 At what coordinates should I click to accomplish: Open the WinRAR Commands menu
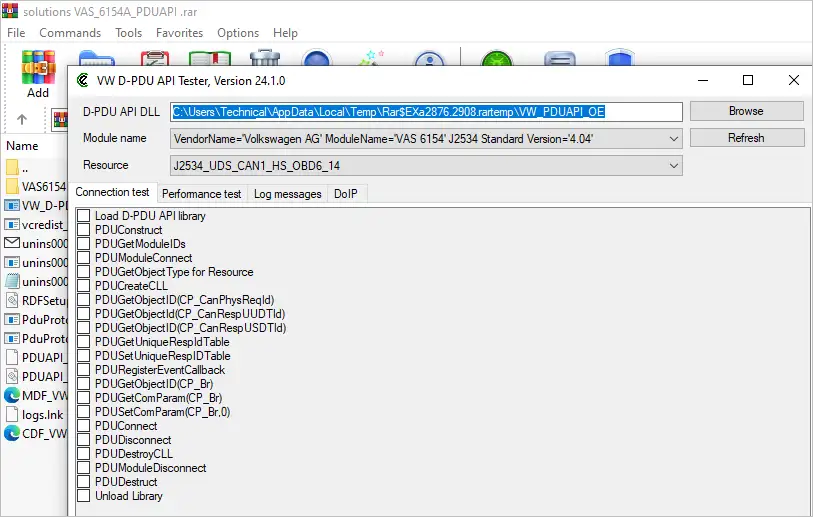pyautogui.click(x=70, y=33)
